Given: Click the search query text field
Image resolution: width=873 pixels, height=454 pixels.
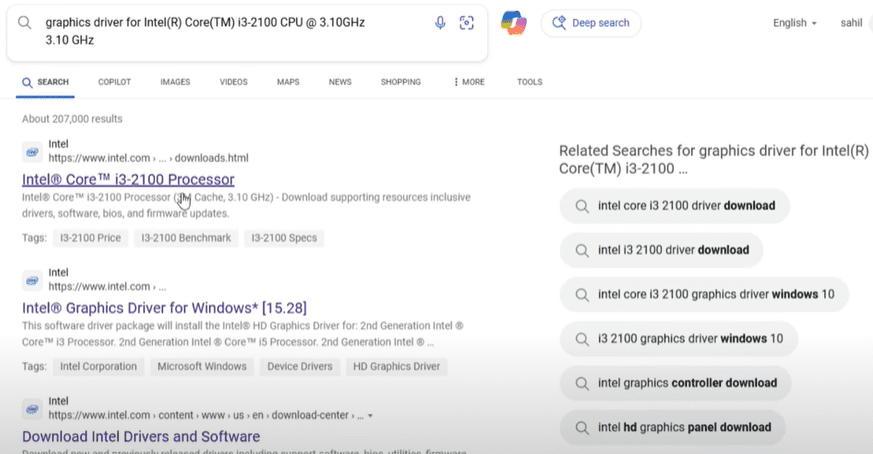Looking at the screenshot, I should click(x=230, y=31).
